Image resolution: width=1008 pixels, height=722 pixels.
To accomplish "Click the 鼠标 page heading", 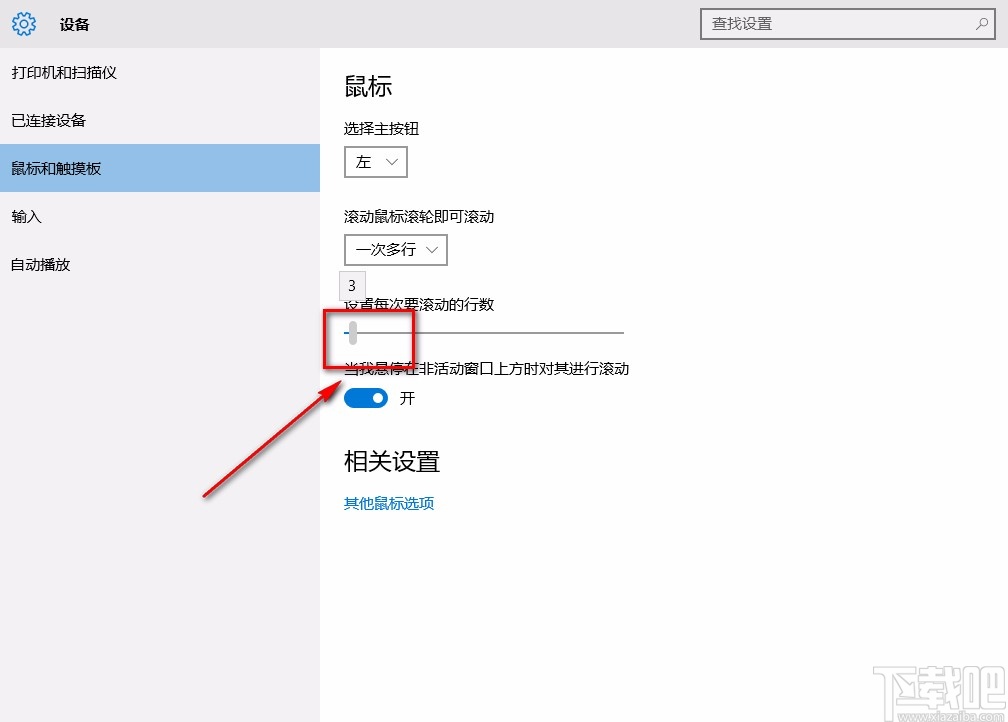I will [368, 86].
